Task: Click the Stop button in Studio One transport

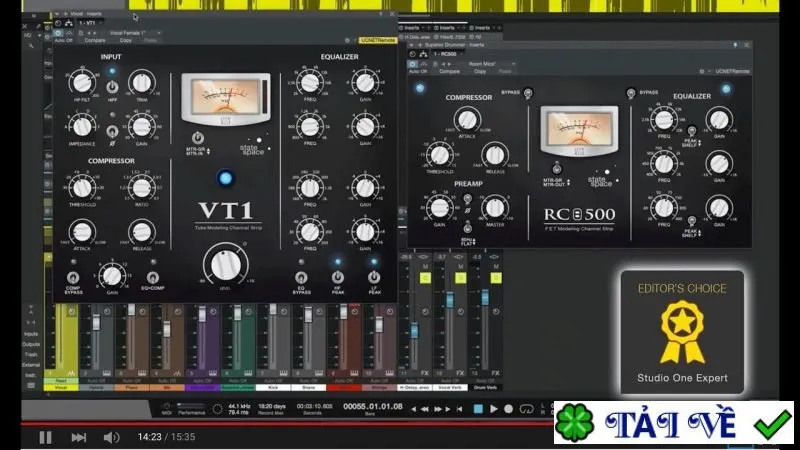Action: click(478, 409)
